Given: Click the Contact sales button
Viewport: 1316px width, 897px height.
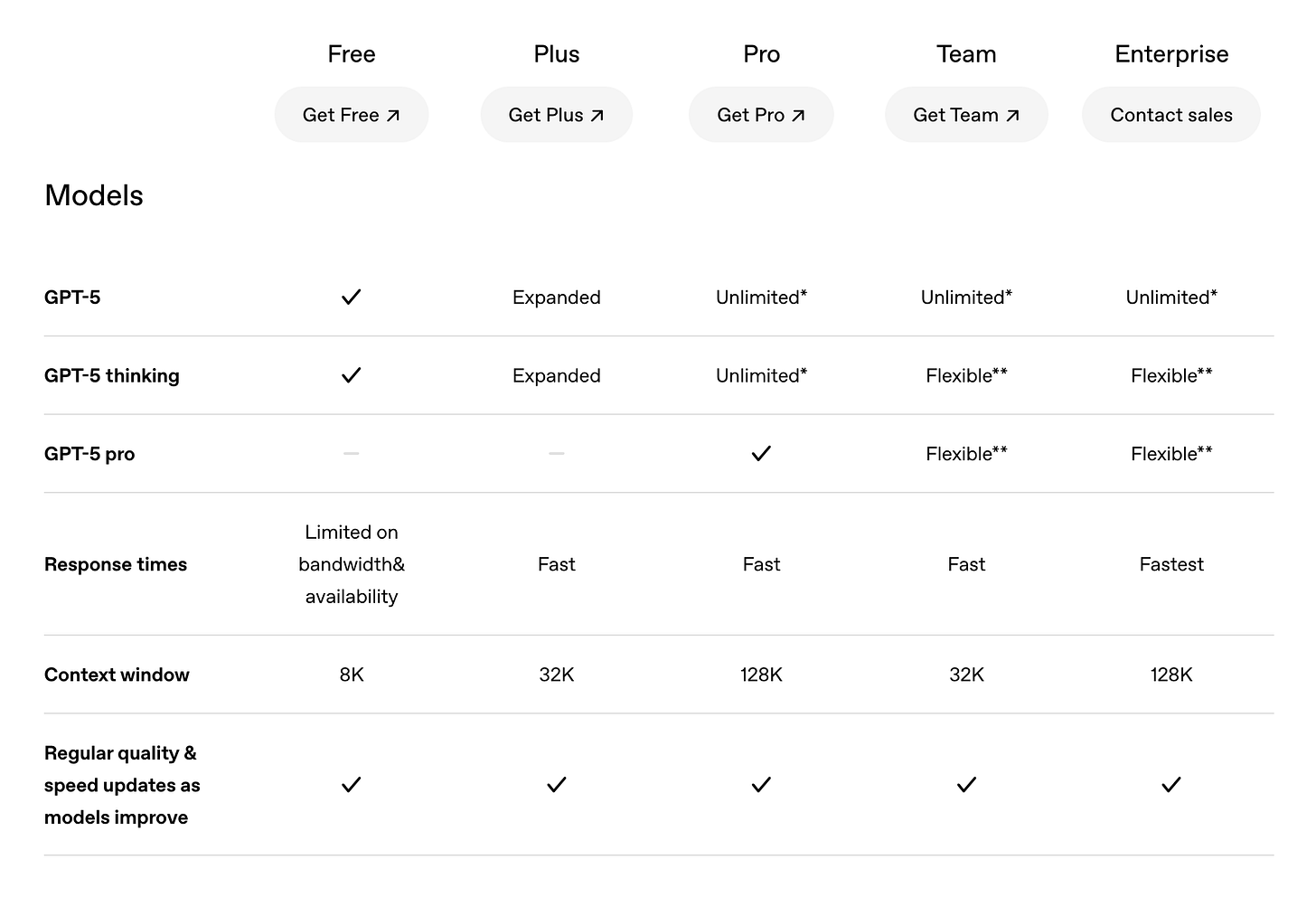Looking at the screenshot, I should pos(1170,115).
